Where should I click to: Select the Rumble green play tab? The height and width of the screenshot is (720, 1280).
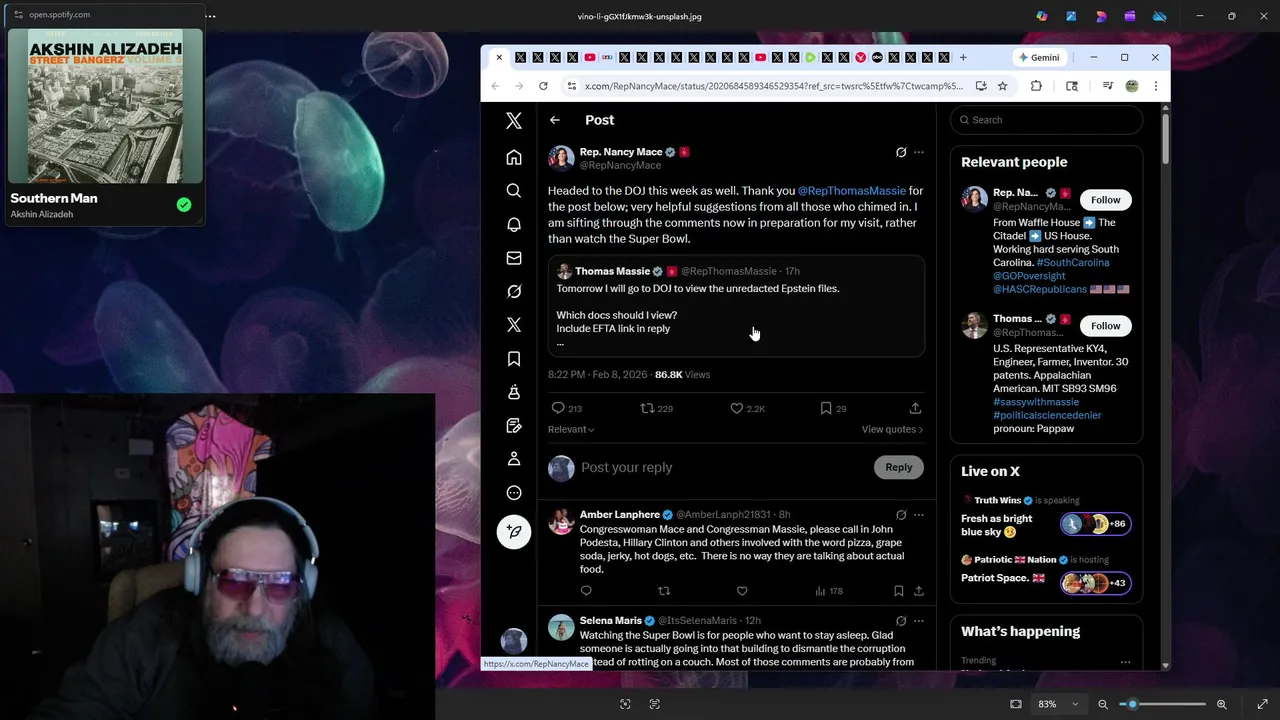[x=810, y=57]
